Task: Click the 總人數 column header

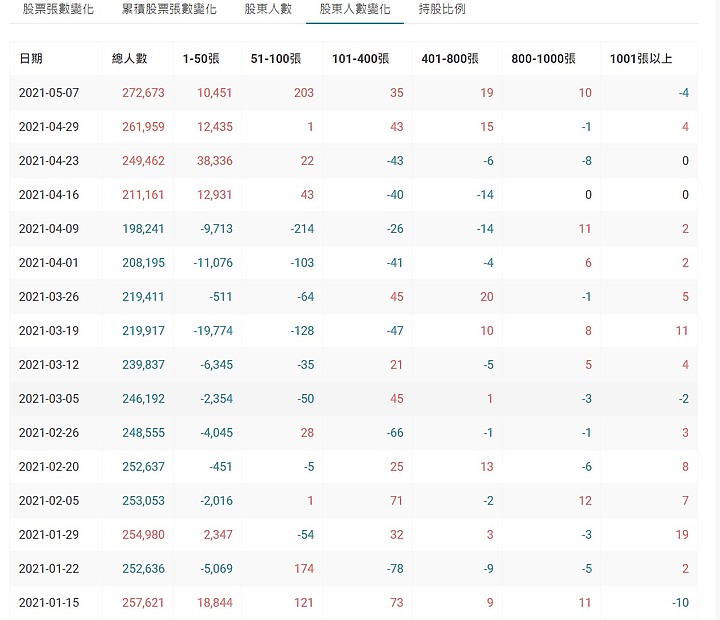Action: 129,58
